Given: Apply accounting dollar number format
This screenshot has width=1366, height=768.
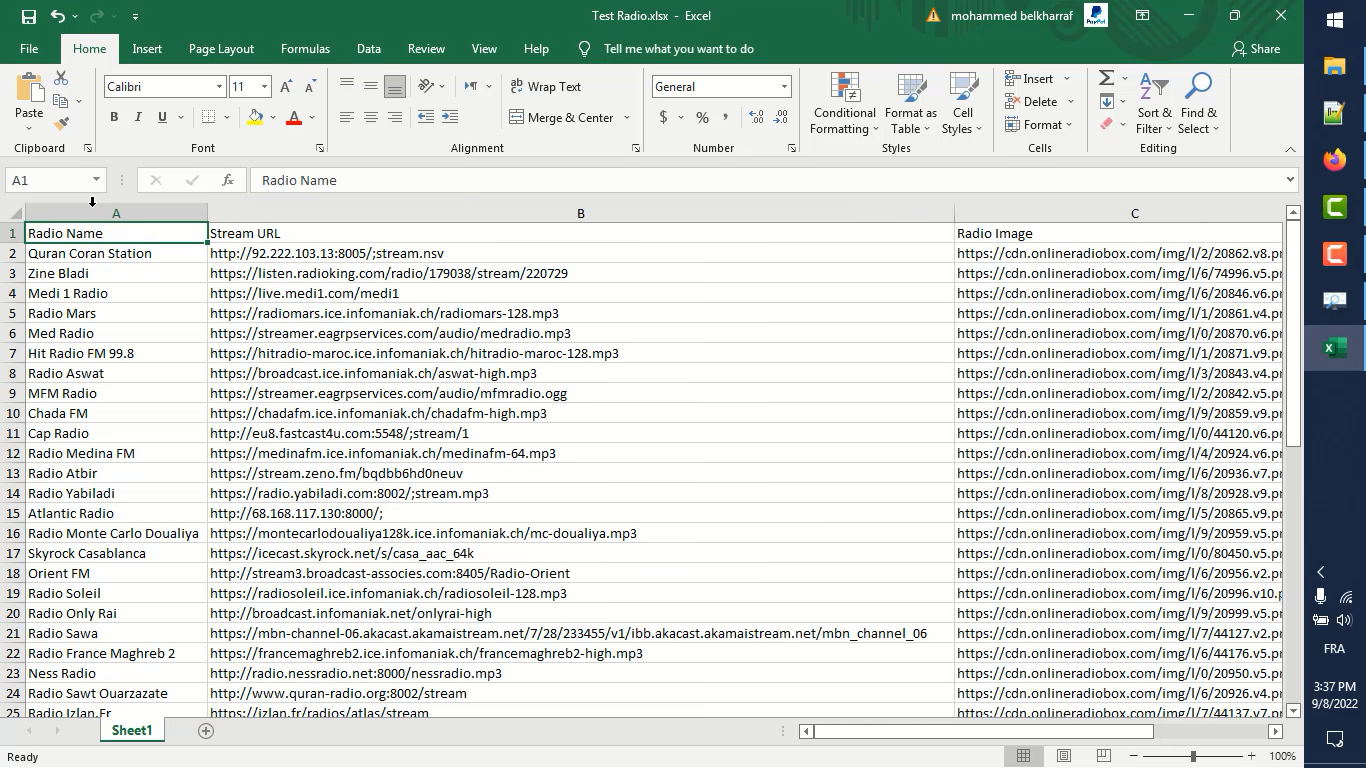Looking at the screenshot, I should [663, 117].
